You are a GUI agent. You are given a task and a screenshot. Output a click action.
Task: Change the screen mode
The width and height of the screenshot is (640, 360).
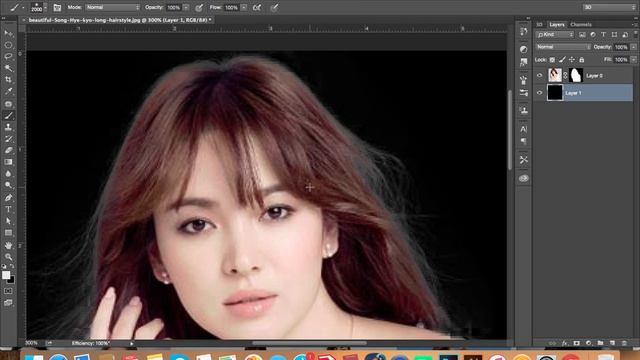point(8,303)
